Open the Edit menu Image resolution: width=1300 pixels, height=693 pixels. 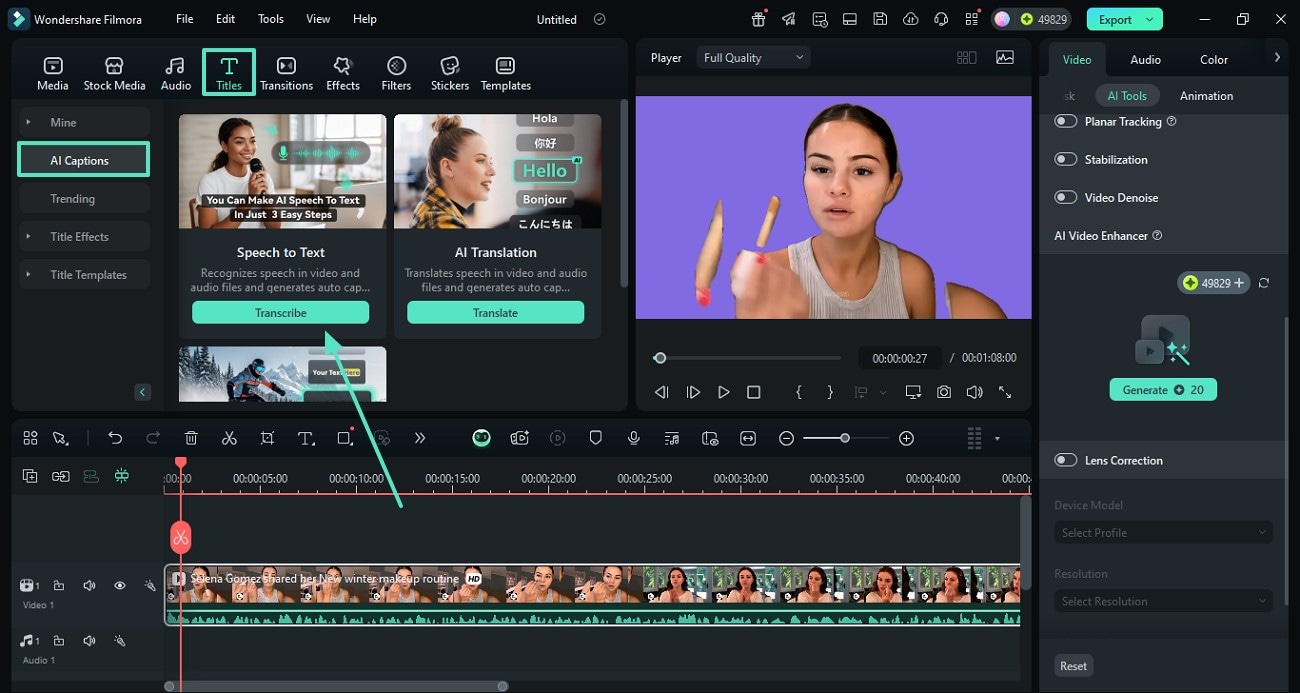click(x=226, y=19)
